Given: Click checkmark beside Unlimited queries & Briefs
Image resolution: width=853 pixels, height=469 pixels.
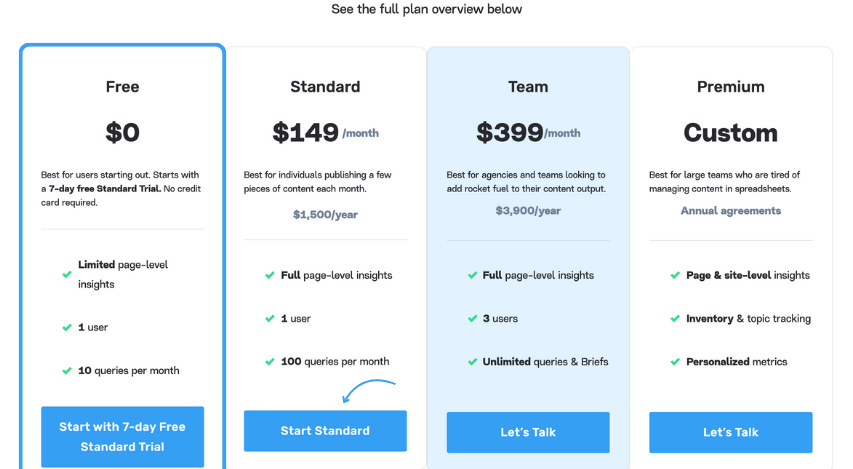Looking at the screenshot, I should pyautogui.click(x=472, y=362).
